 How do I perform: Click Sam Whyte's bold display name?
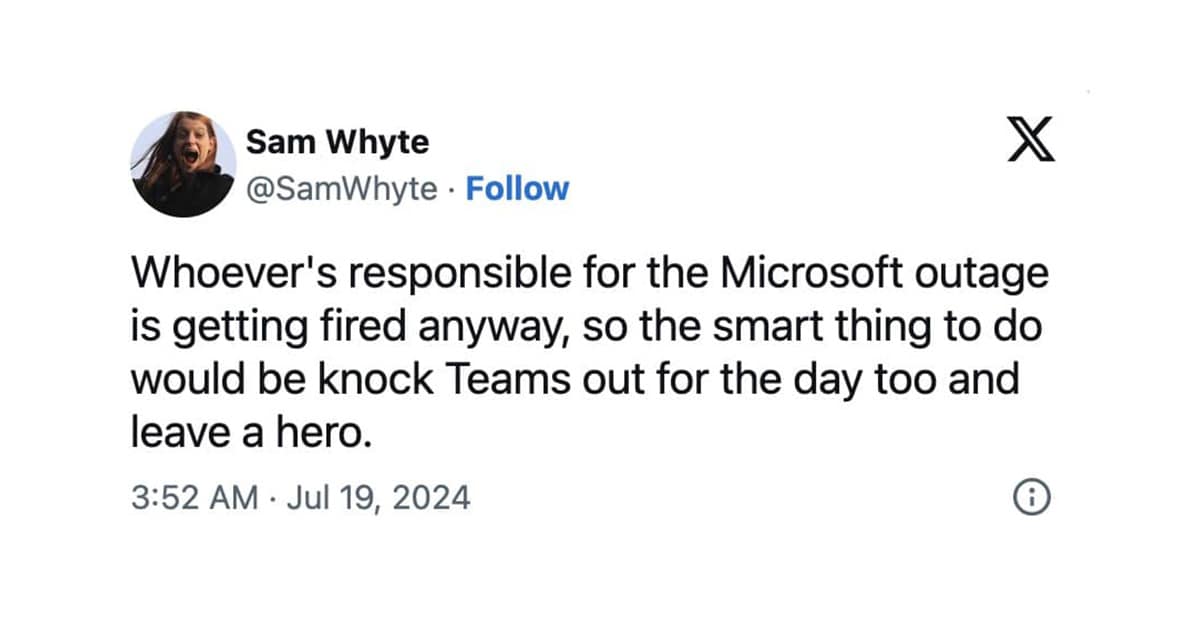pyautogui.click(x=338, y=141)
